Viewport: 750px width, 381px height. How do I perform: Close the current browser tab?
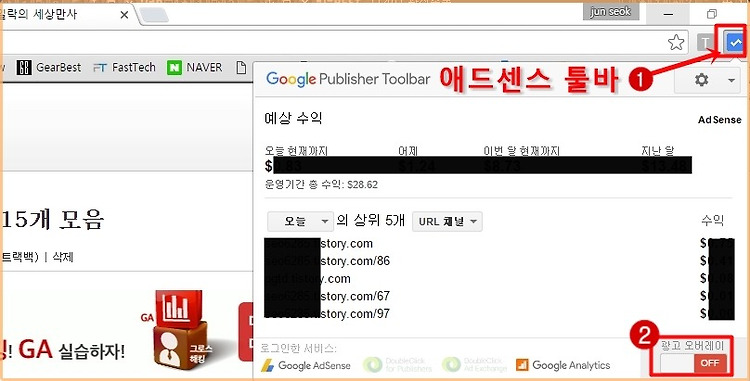(x=124, y=15)
